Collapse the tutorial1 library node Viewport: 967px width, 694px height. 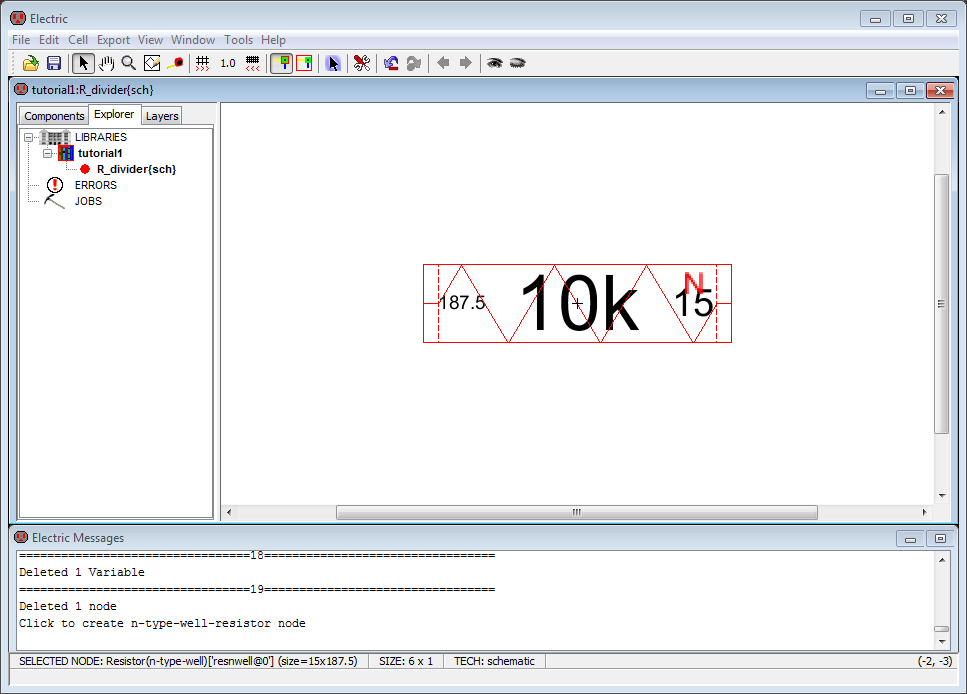(47, 153)
